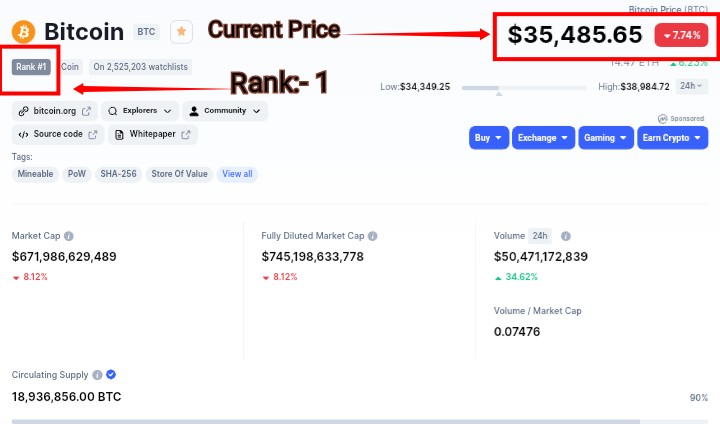
Task: Click the Circulating Supply info icon
Action: tap(97, 375)
